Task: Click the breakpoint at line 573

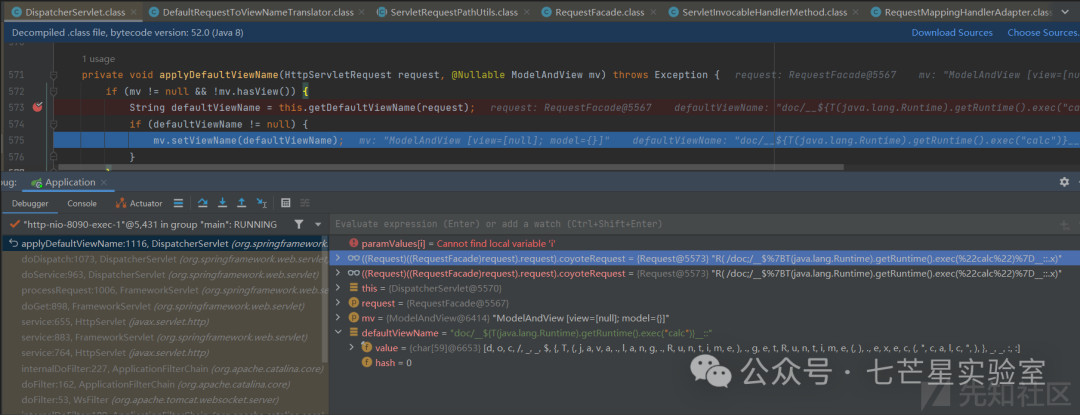Action: (38, 107)
